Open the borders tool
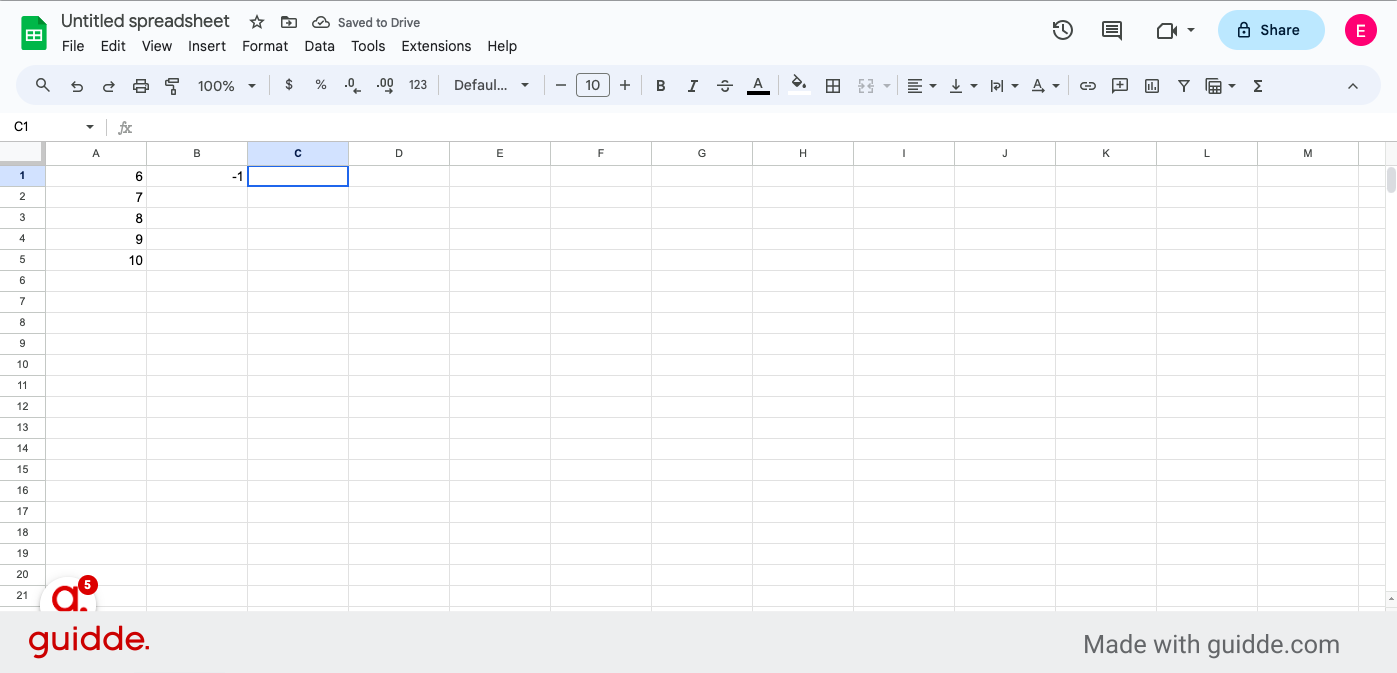Screen dimensions: 1397x673 pos(833,85)
